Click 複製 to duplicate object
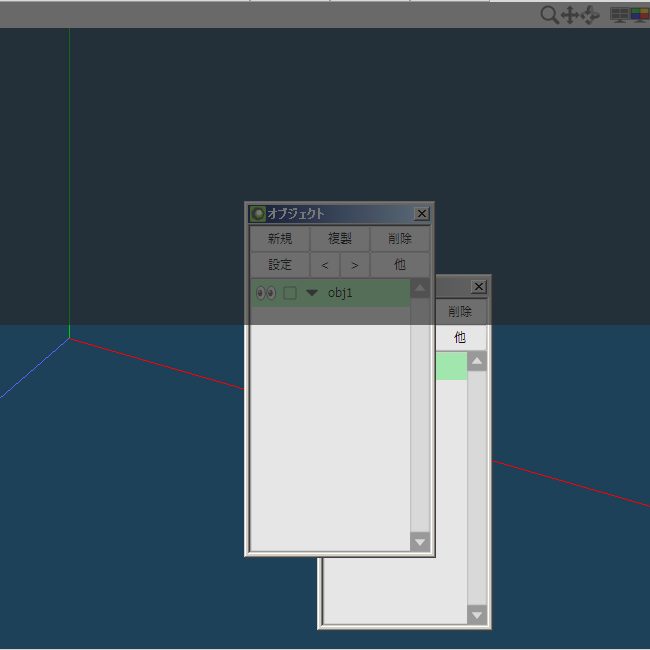The image size is (650, 650). 340,238
